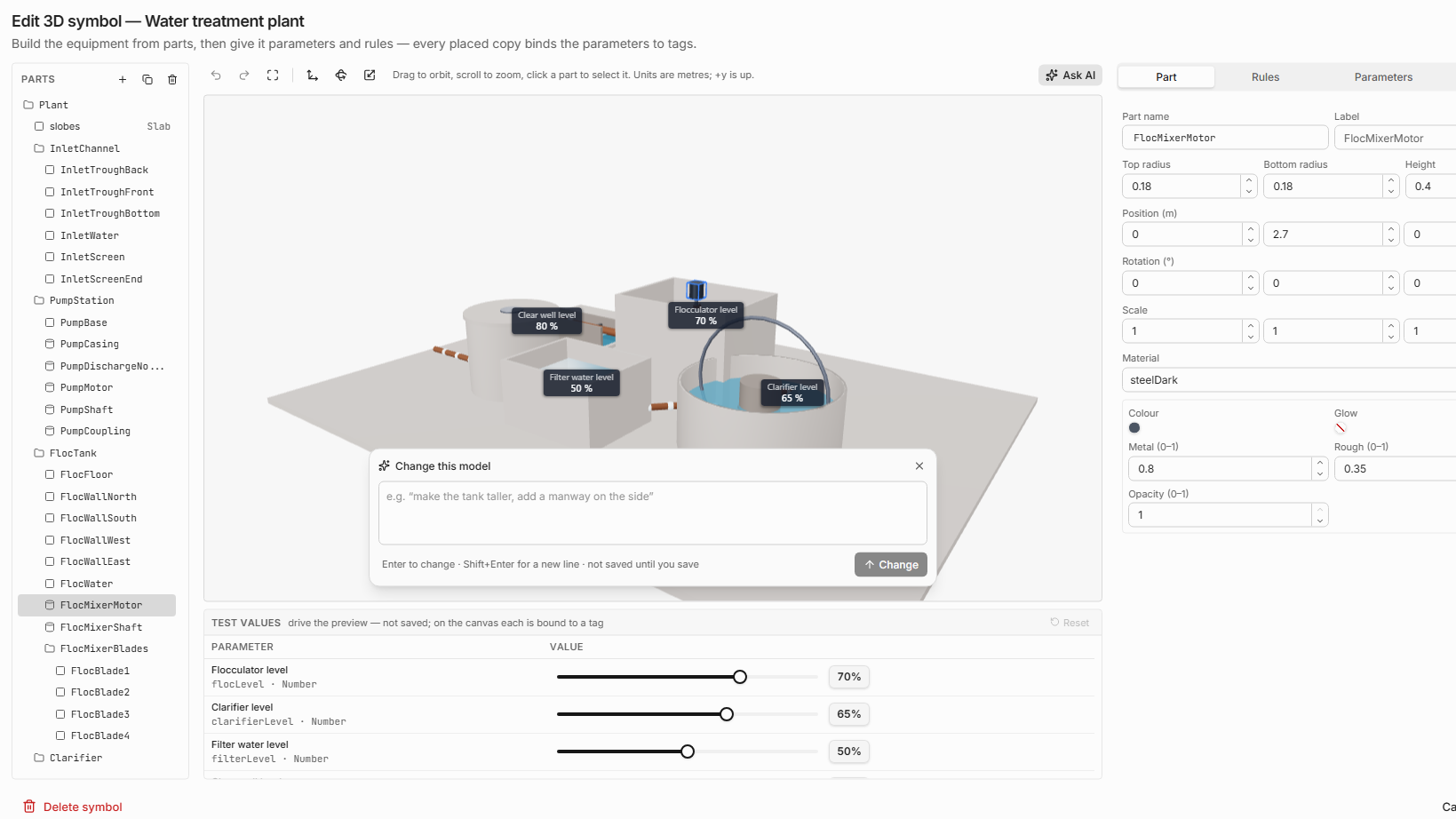Click the Part name field FlocMixerMotor
This screenshot has height=819, width=1456.
coord(1225,138)
